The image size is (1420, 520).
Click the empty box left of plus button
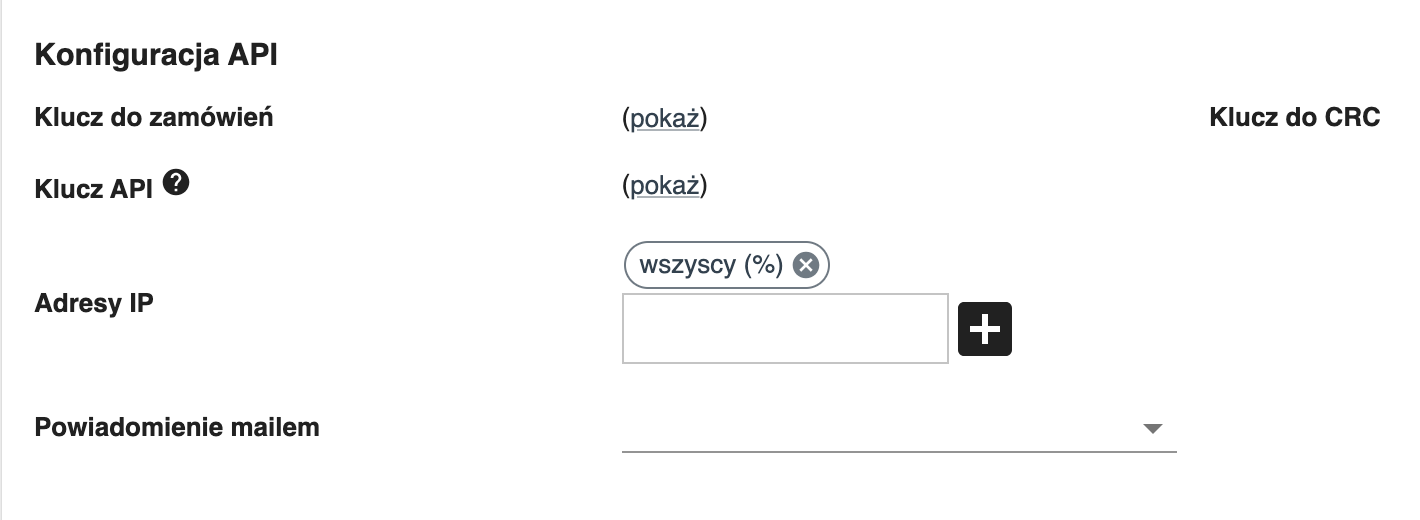(784, 328)
